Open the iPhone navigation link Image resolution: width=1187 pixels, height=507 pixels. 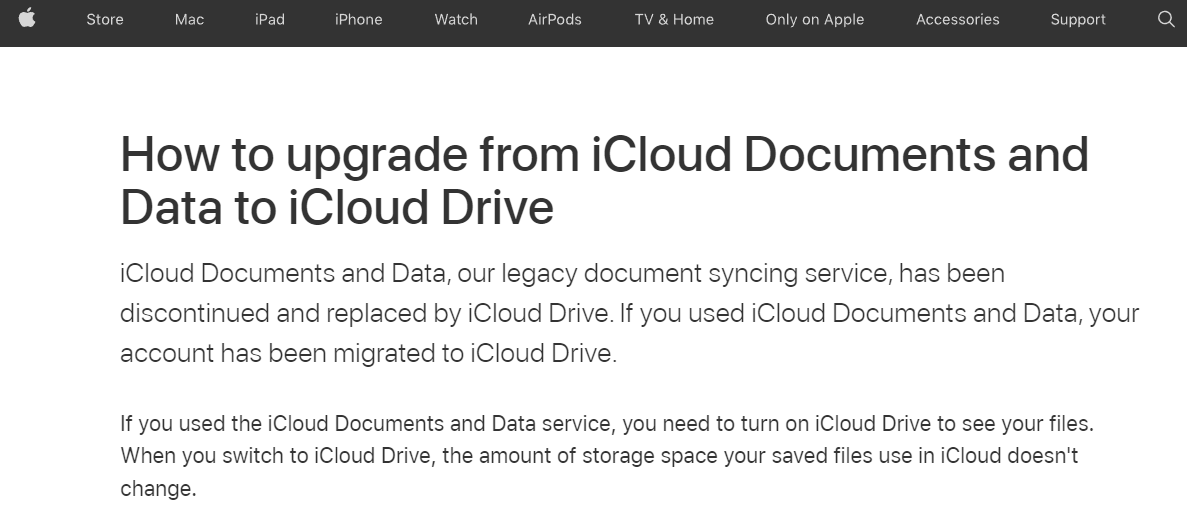358,20
